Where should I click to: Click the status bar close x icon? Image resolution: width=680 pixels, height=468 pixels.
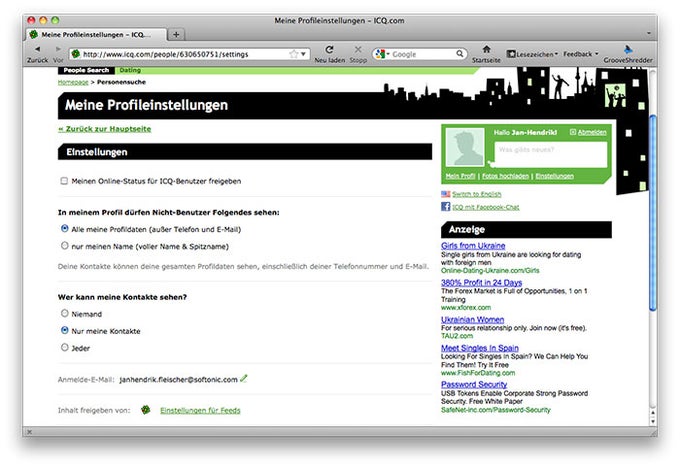pyautogui.click(x=29, y=432)
